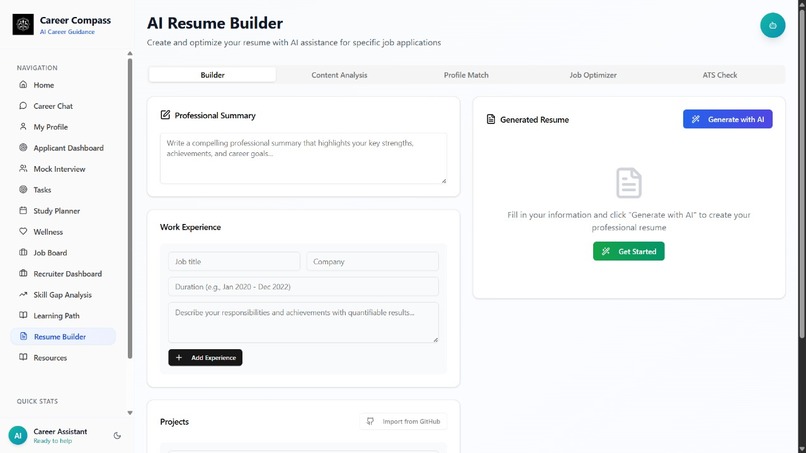Click the Add Experience button
This screenshot has height=453, width=806.
[x=205, y=357]
